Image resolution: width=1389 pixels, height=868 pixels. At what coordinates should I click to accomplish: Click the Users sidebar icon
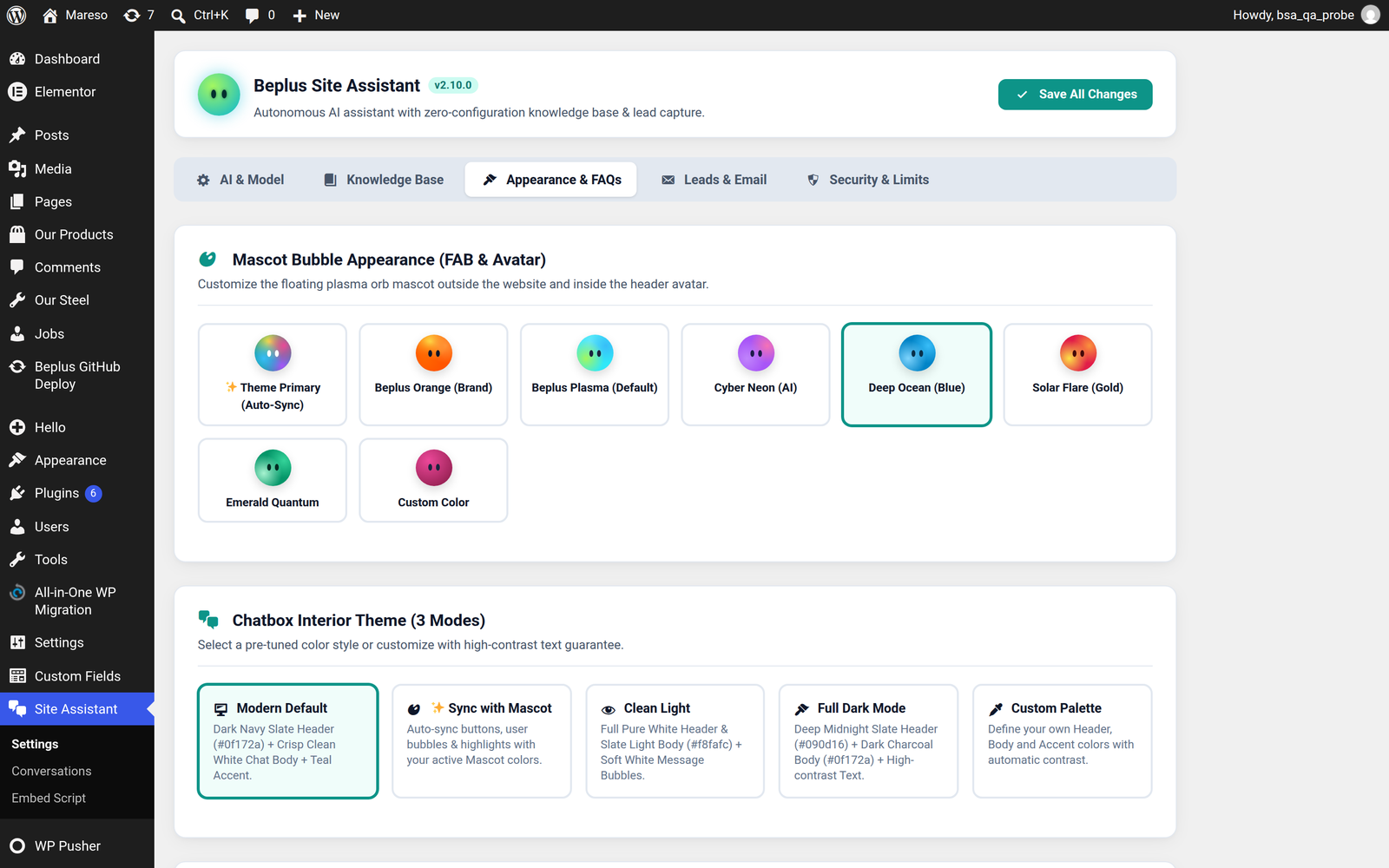(x=17, y=527)
